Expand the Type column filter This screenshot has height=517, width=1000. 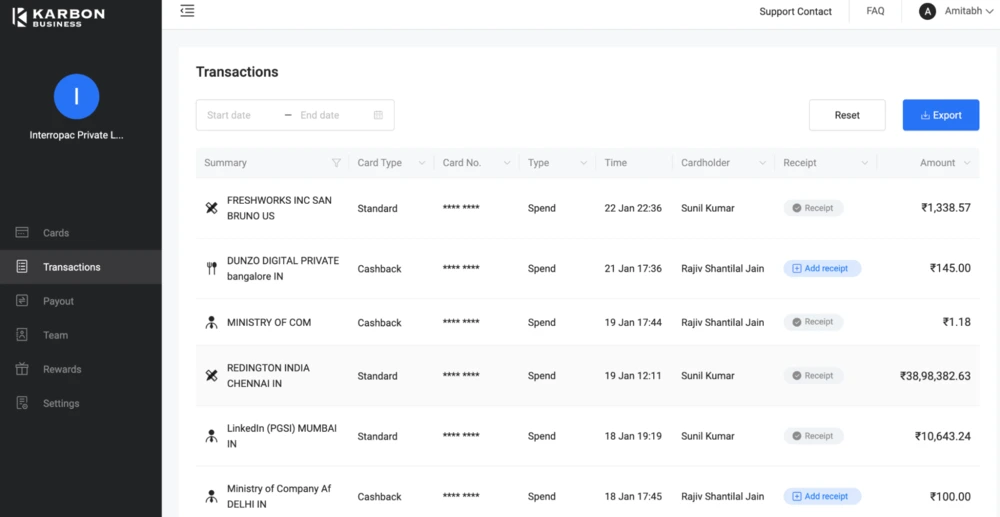tap(584, 163)
